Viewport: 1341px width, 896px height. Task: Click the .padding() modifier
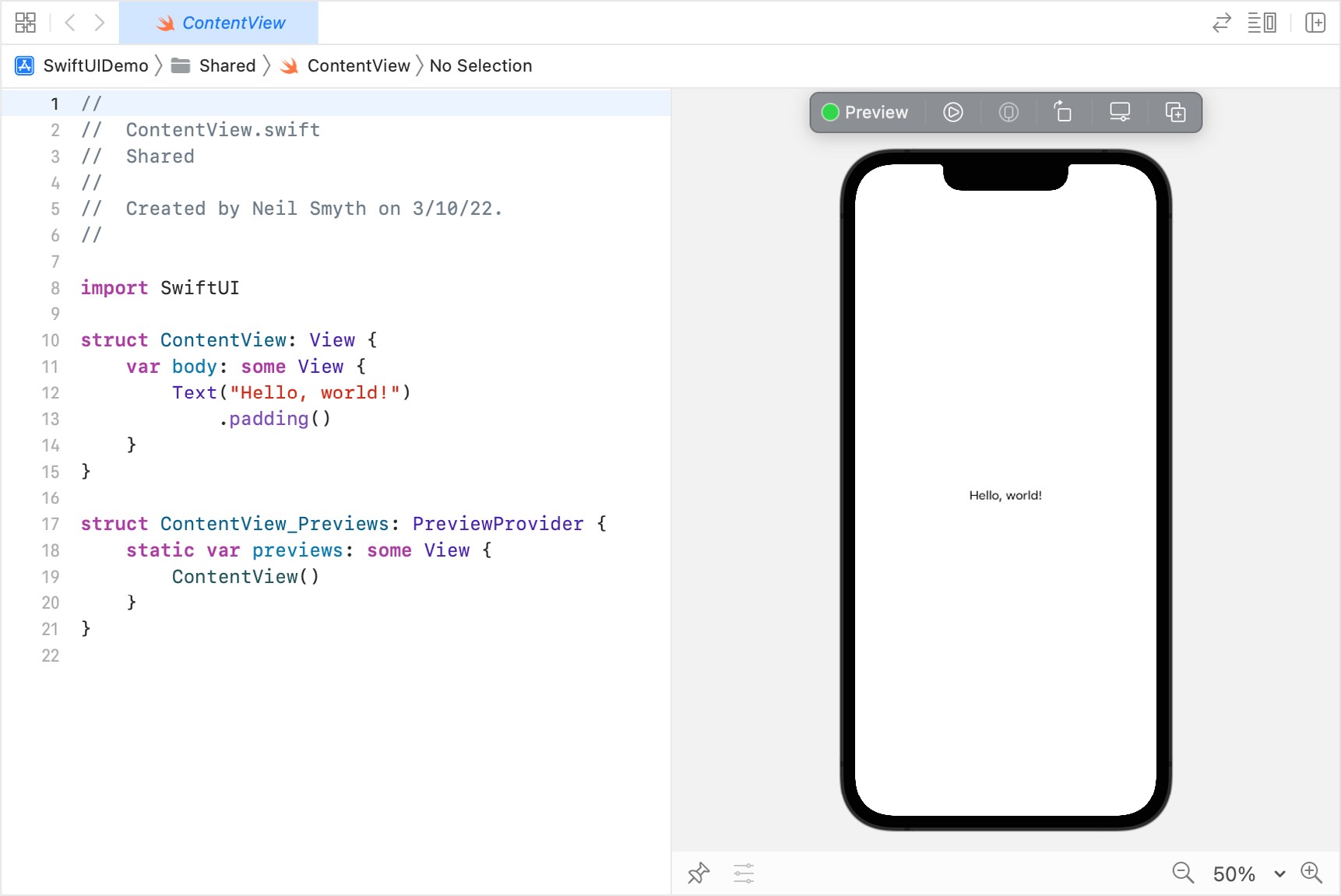(275, 419)
